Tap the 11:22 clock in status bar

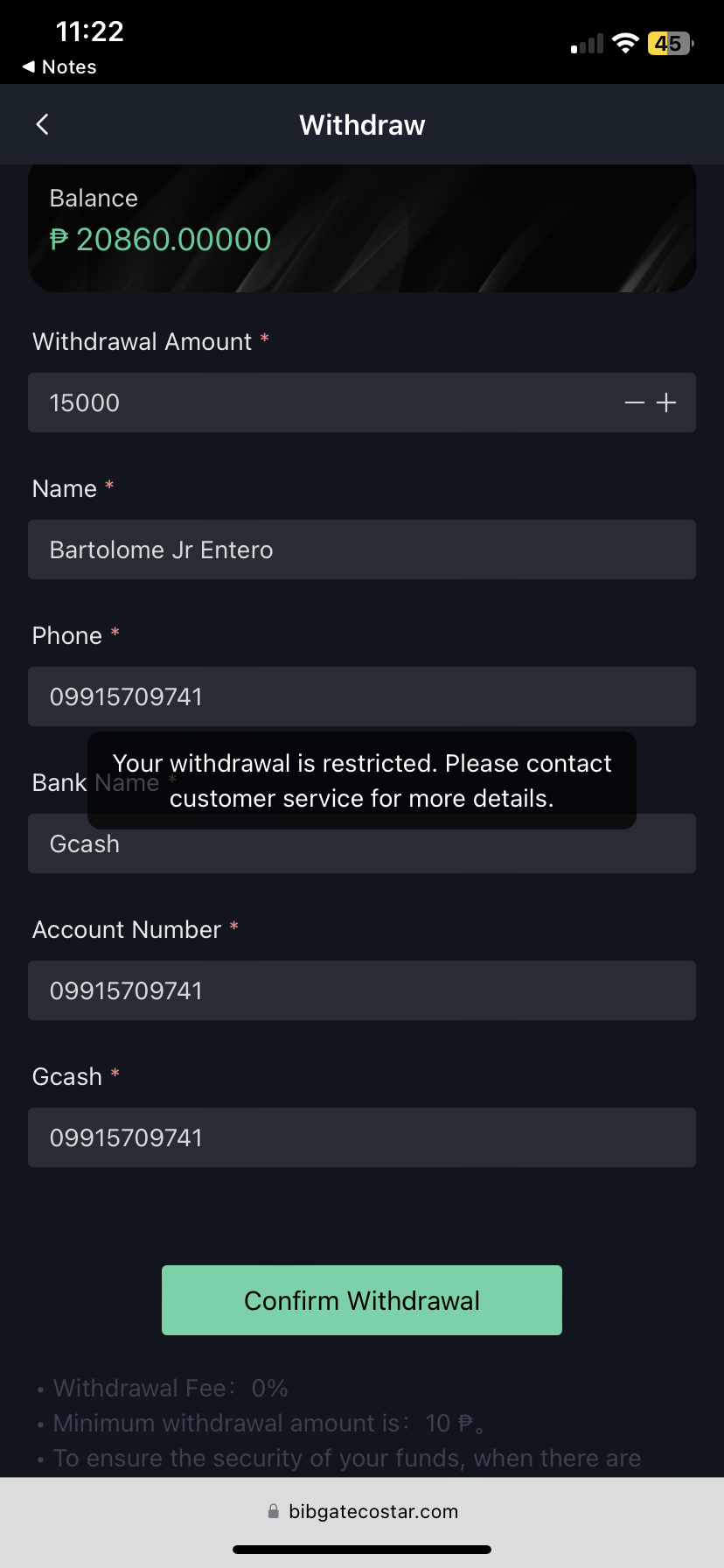coord(90,31)
